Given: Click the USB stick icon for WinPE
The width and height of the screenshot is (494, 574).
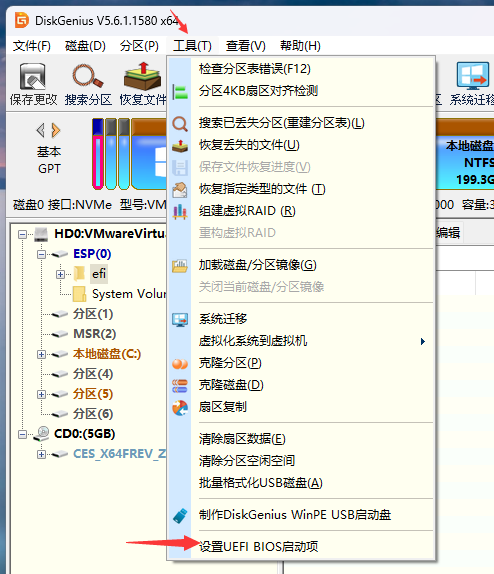Looking at the screenshot, I should 180,515.
